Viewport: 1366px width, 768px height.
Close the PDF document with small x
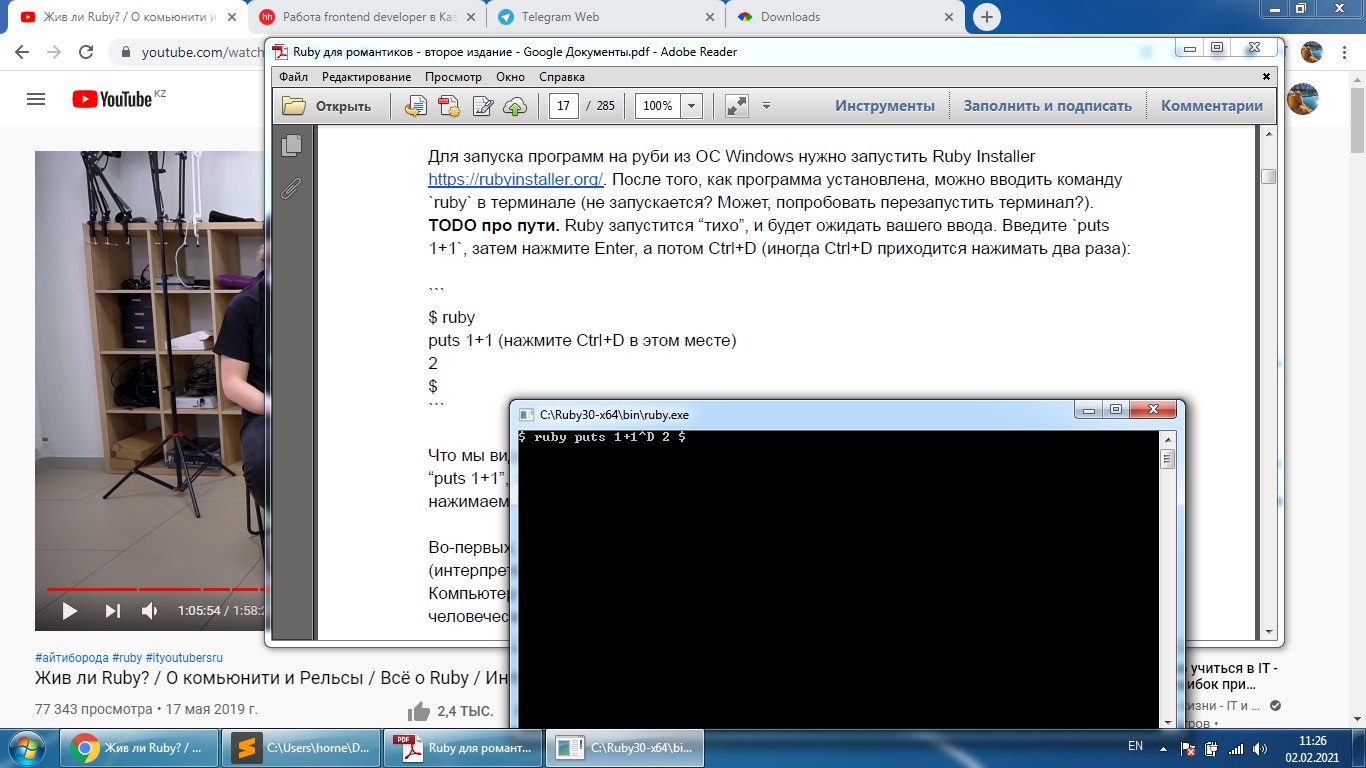coord(1267,77)
